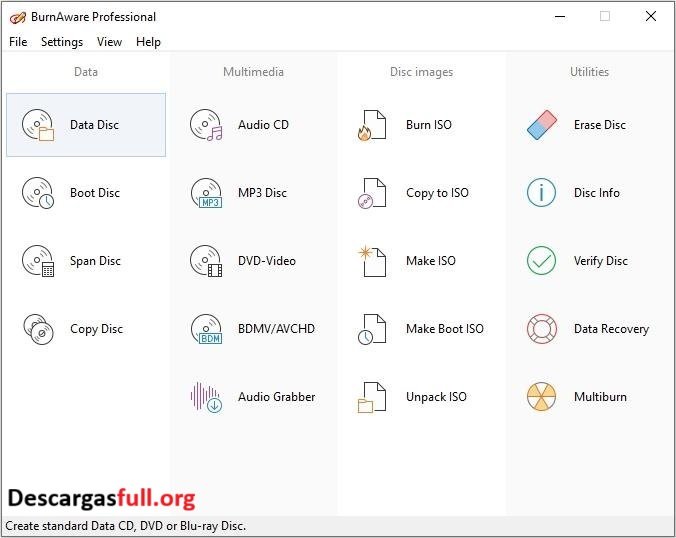Open the Help menu
676x538 pixels.
pyautogui.click(x=148, y=42)
